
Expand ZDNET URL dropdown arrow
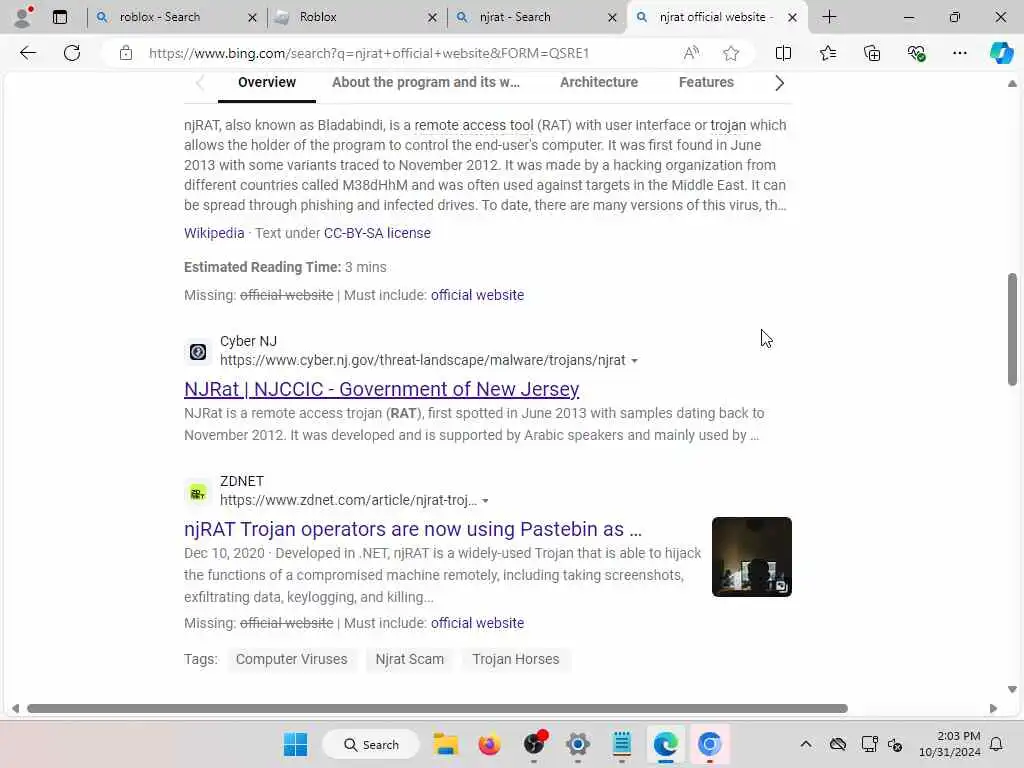[x=485, y=501]
